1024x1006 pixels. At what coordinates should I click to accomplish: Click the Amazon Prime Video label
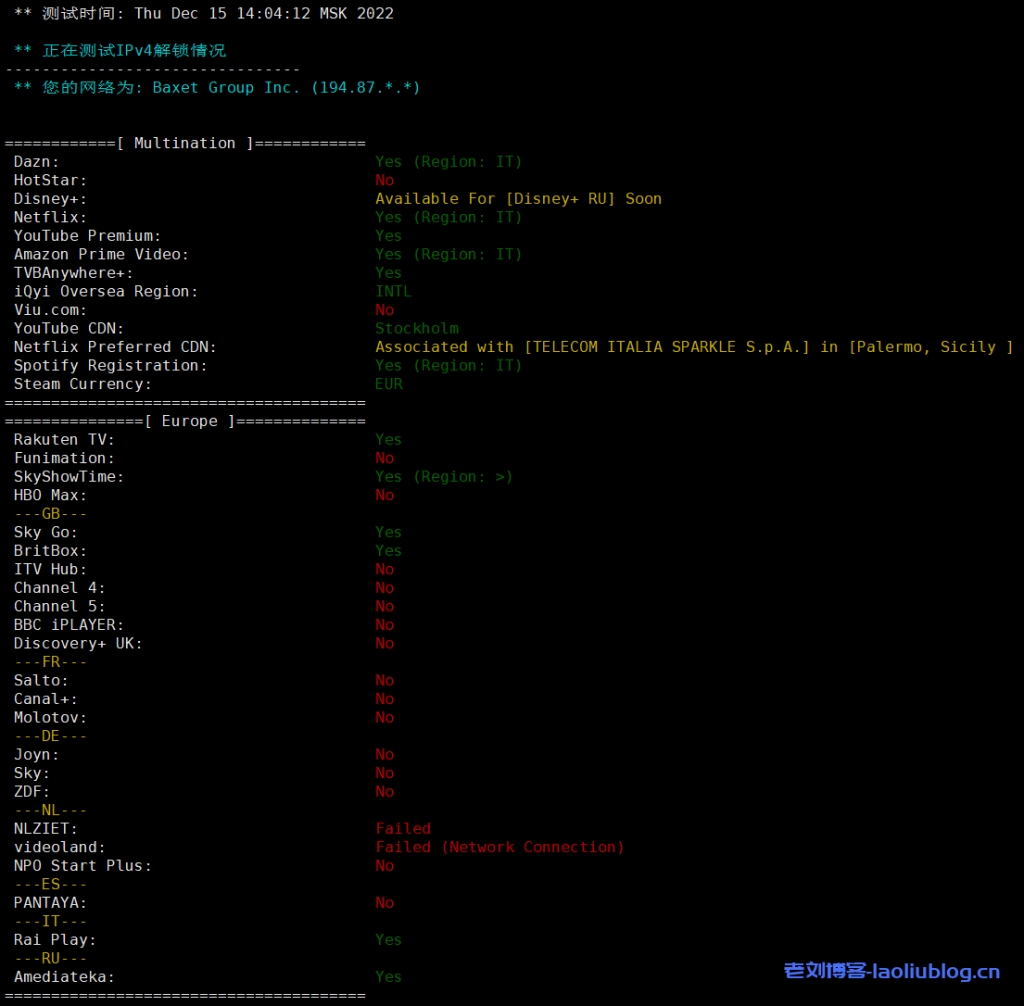(101, 255)
